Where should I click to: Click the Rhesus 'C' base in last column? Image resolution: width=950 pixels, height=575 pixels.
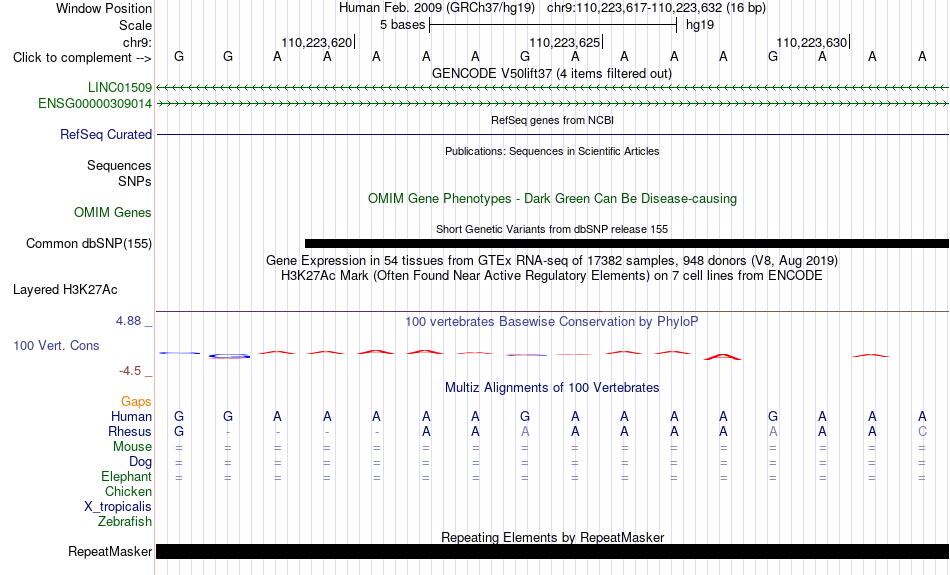922,431
